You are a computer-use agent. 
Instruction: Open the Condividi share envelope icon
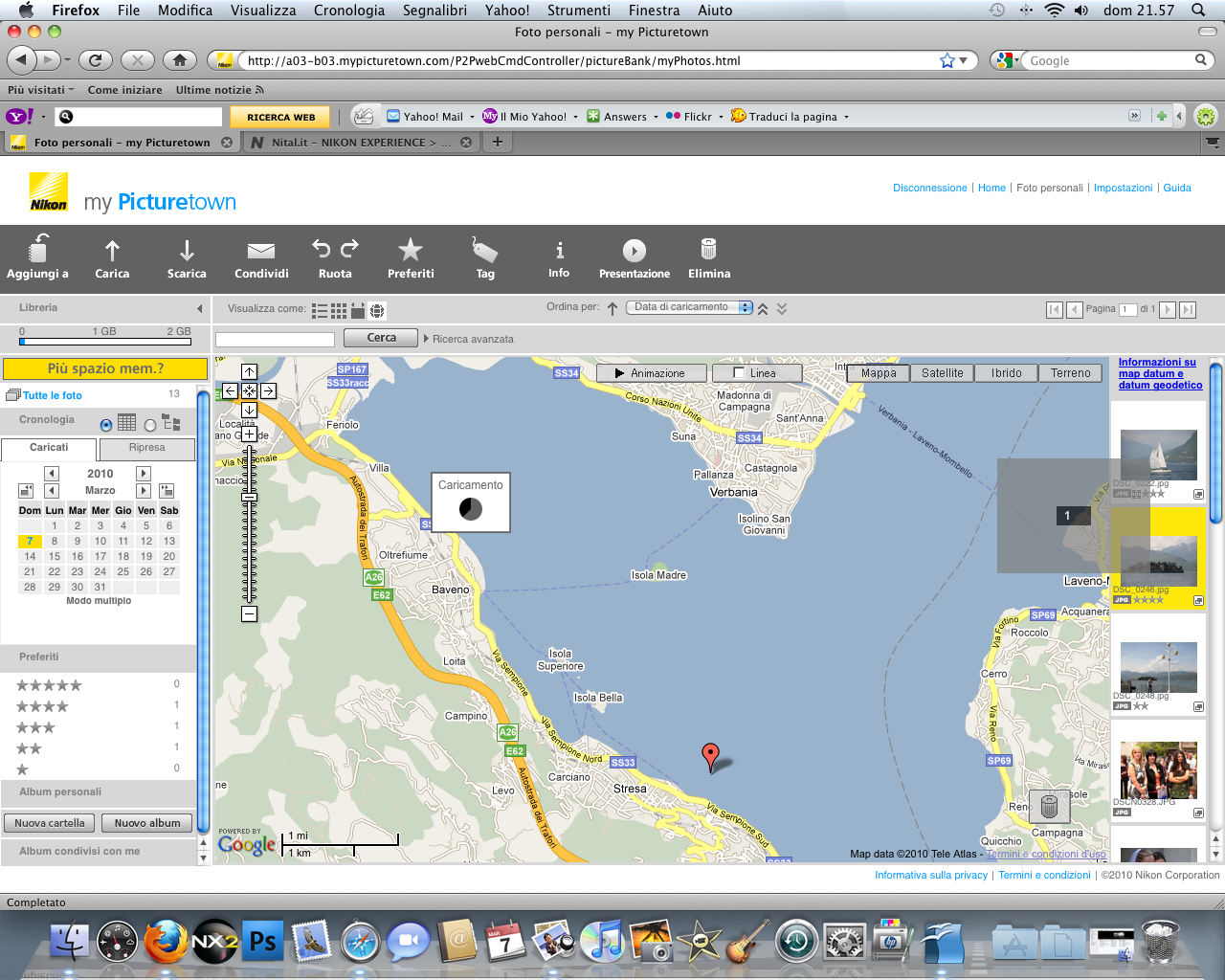click(x=261, y=251)
